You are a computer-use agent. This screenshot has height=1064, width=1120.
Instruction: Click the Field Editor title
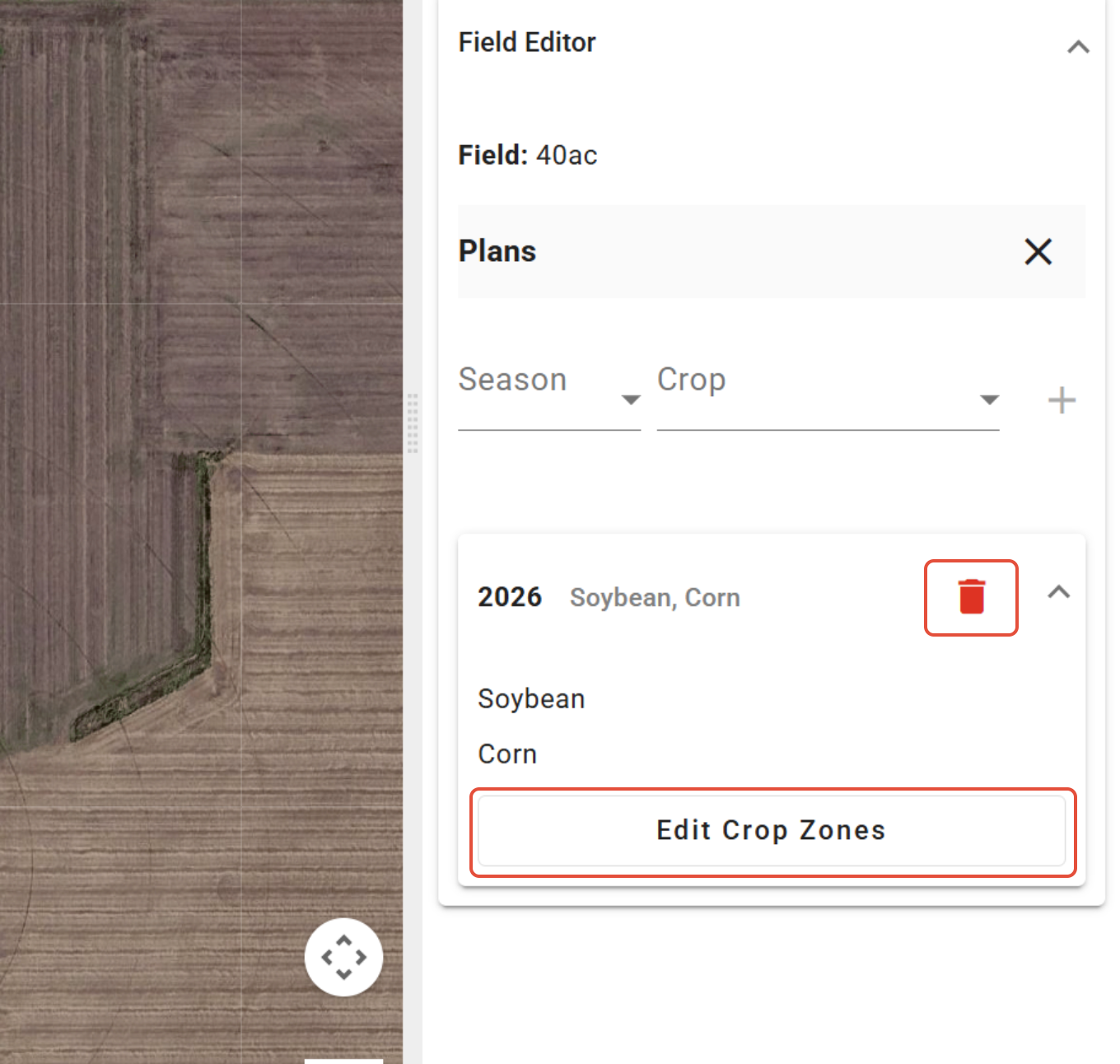click(x=526, y=42)
